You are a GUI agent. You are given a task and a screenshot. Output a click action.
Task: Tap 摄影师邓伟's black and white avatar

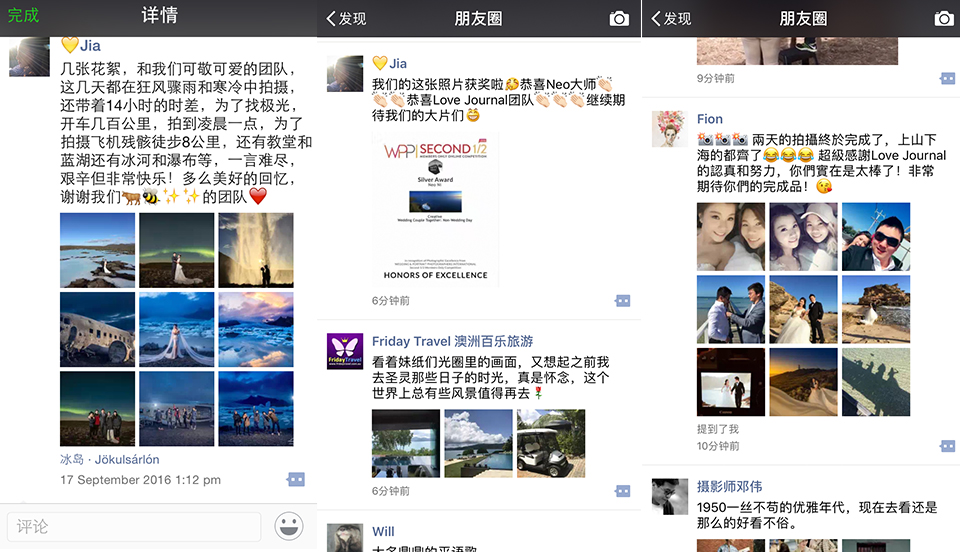(x=670, y=496)
